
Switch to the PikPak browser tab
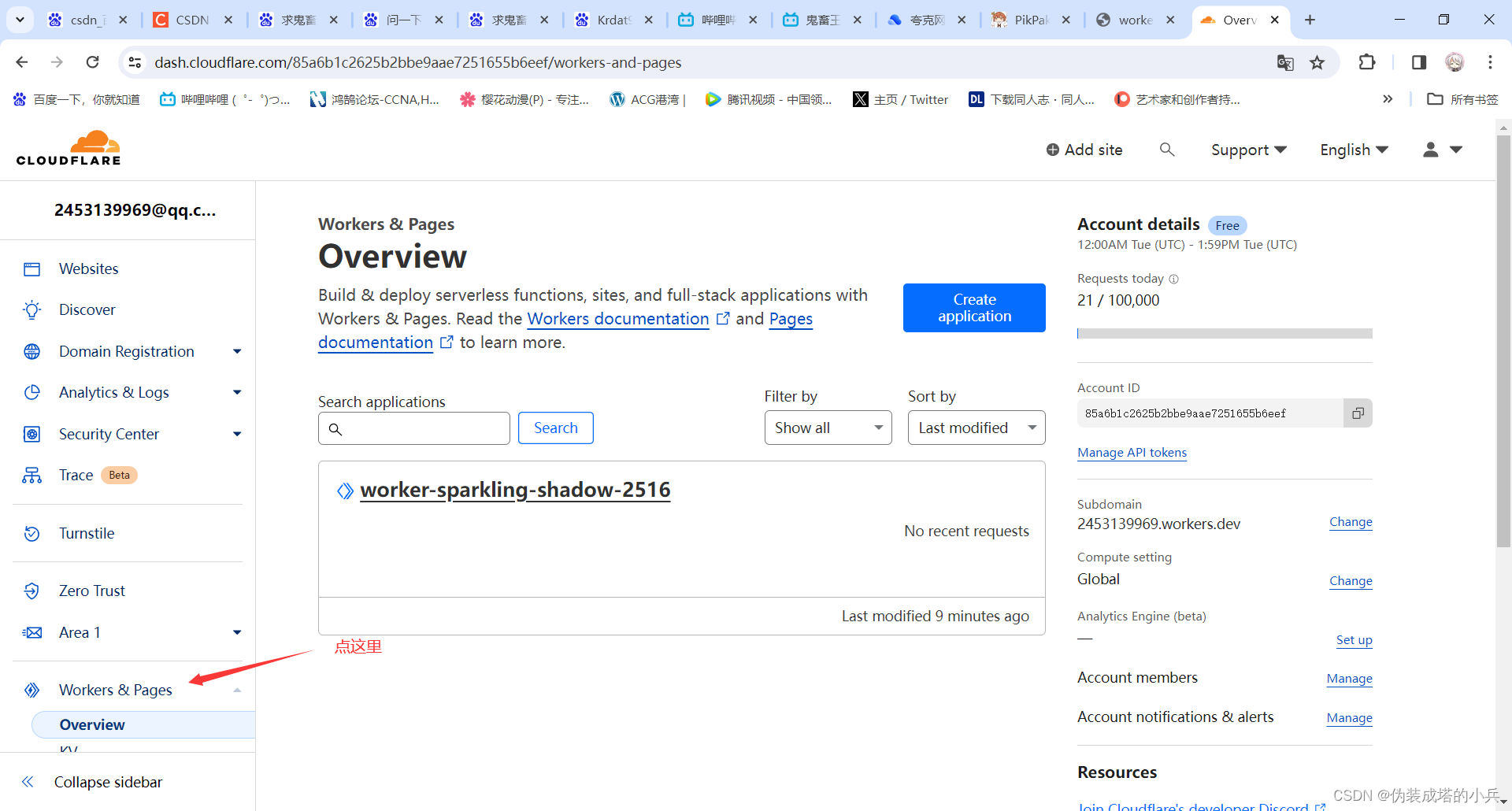tap(1030, 20)
